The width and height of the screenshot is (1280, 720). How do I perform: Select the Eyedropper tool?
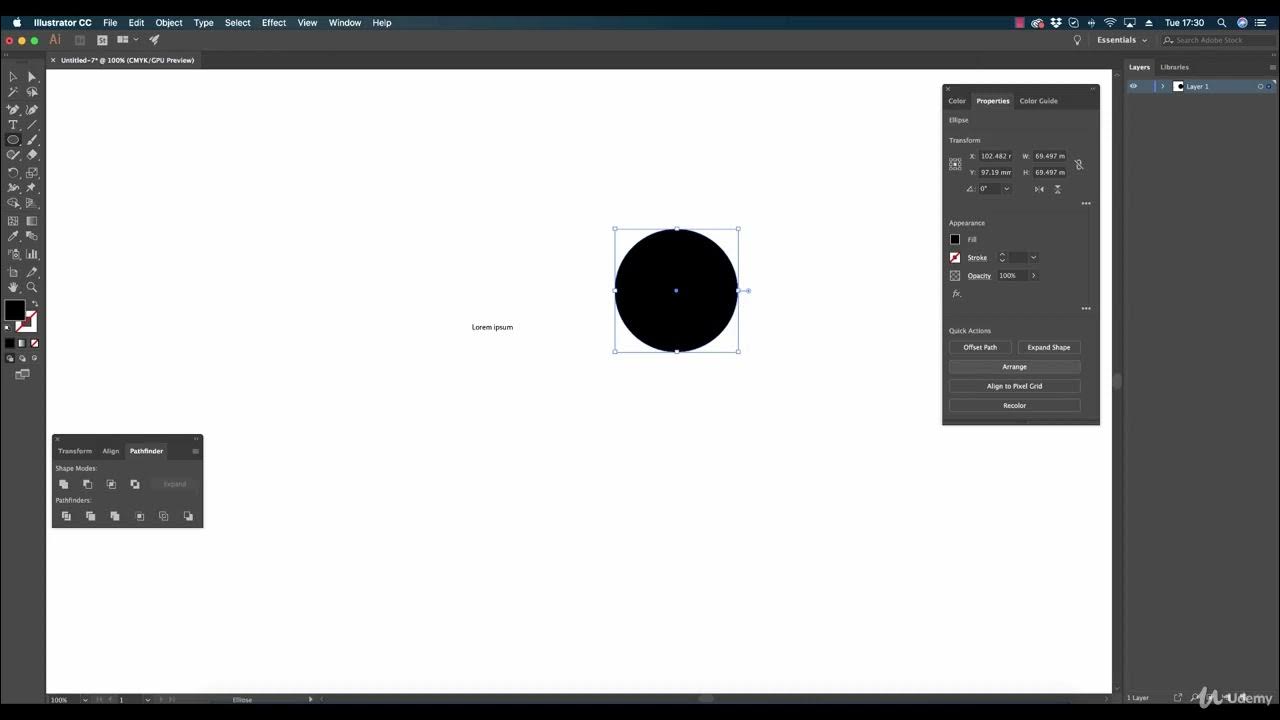[x=13, y=237]
